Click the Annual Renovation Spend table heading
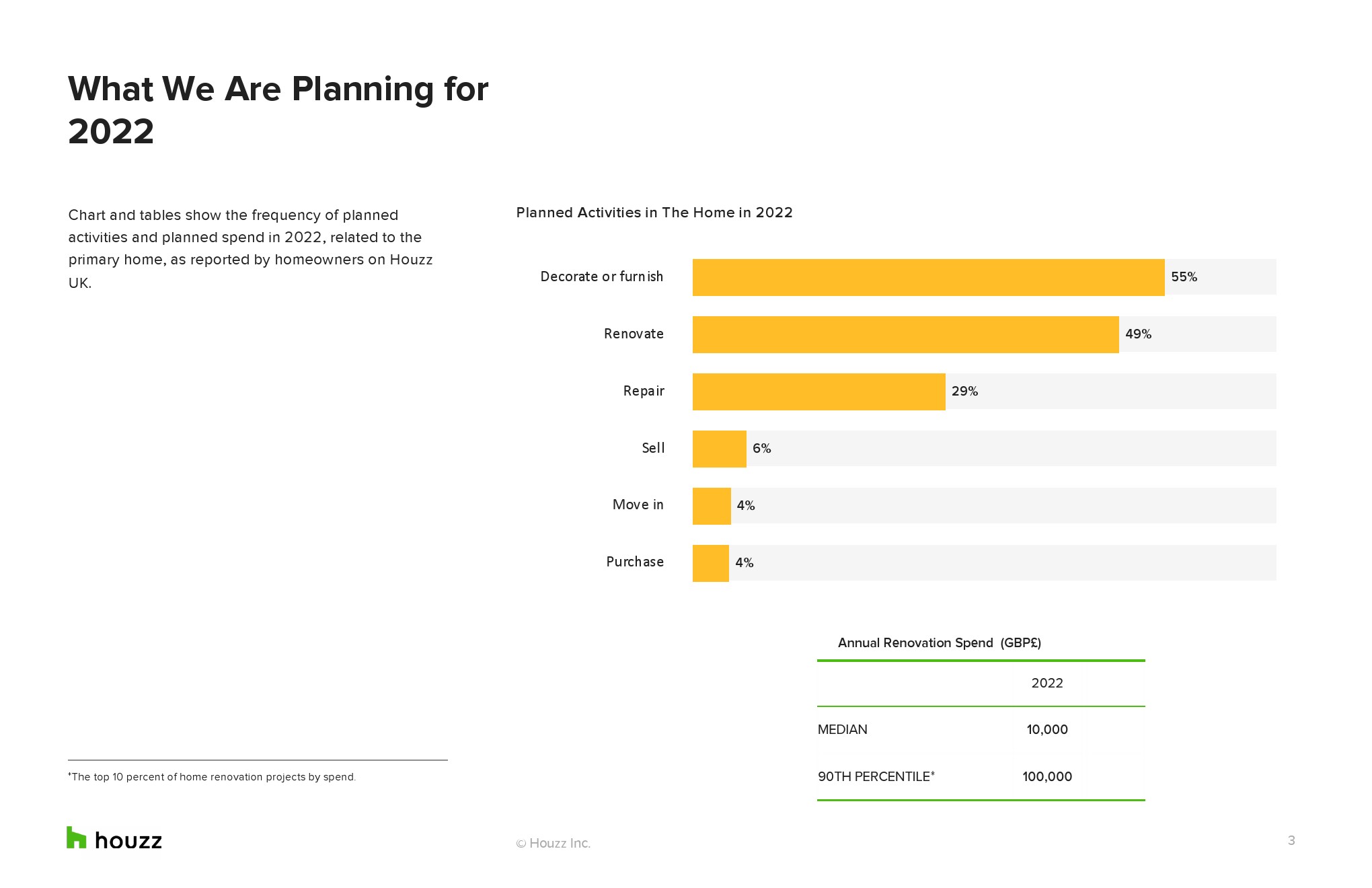 click(939, 643)
